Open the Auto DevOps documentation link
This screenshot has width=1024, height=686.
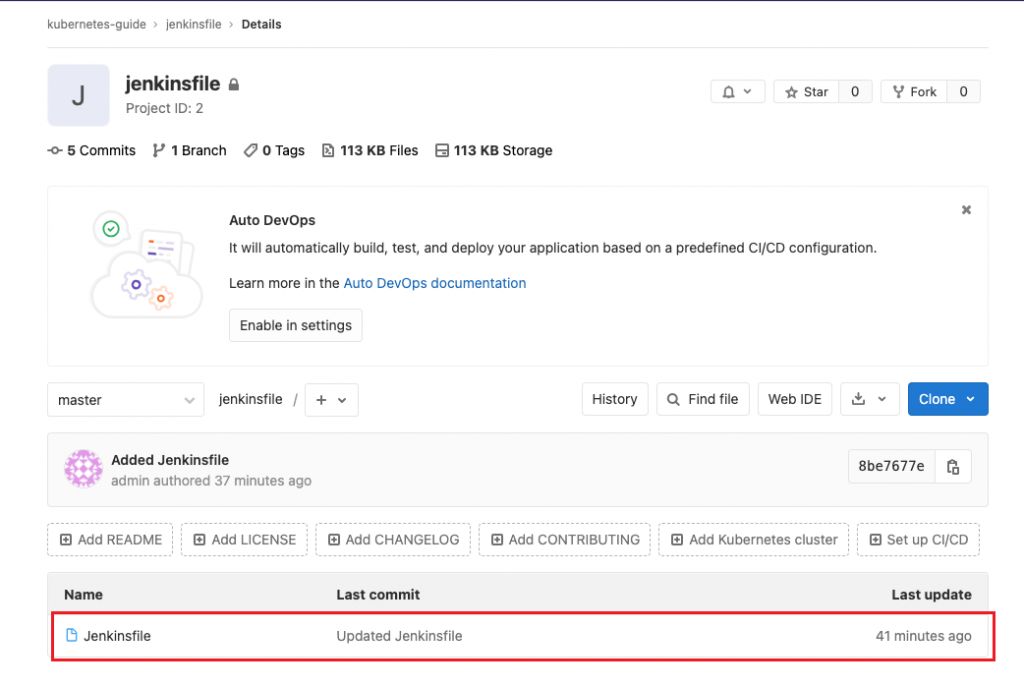[x=435, y=284]
